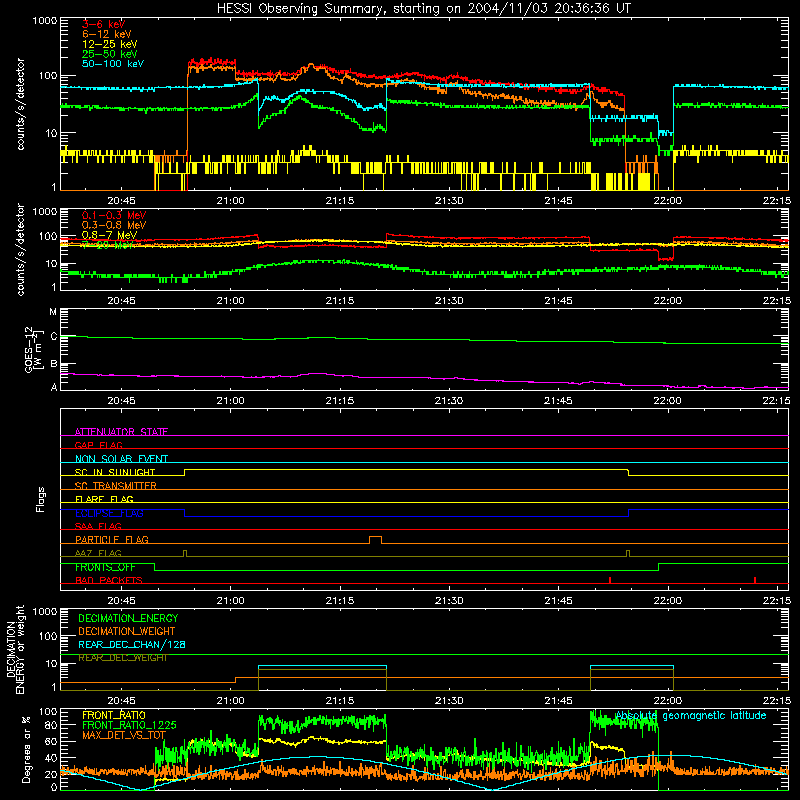Click the raised pulse on the PARTICLE_FLAG line
This screenshot has height=800, width=800.
375,539
